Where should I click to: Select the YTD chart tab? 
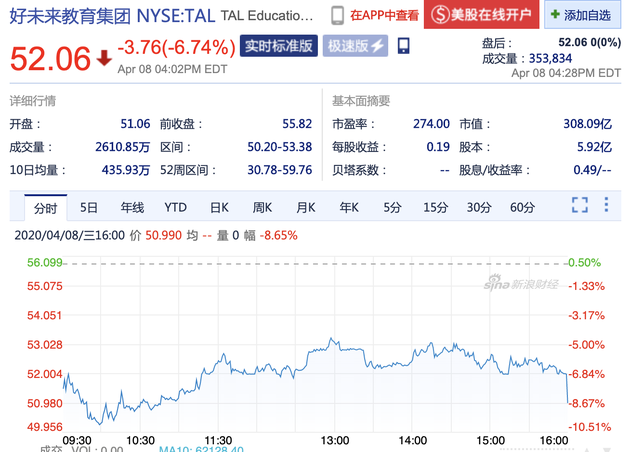click(175, 208)
